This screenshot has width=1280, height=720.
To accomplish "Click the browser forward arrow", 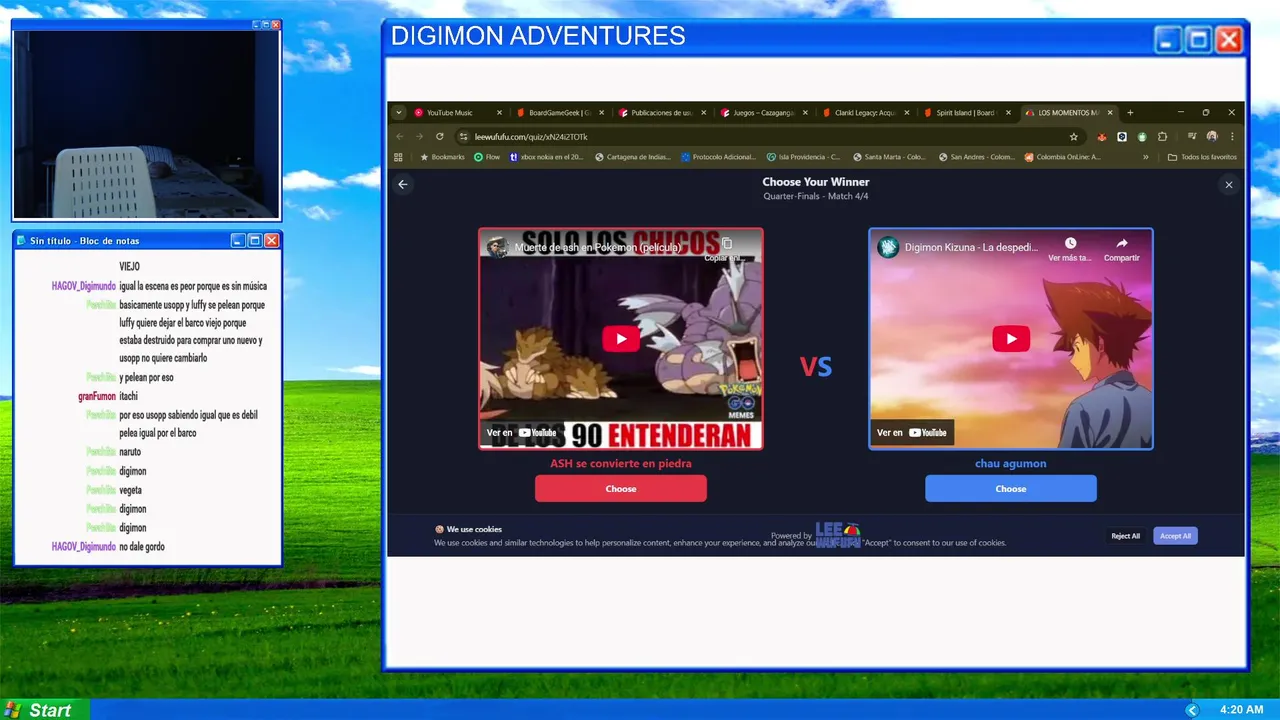I will 419,136.
